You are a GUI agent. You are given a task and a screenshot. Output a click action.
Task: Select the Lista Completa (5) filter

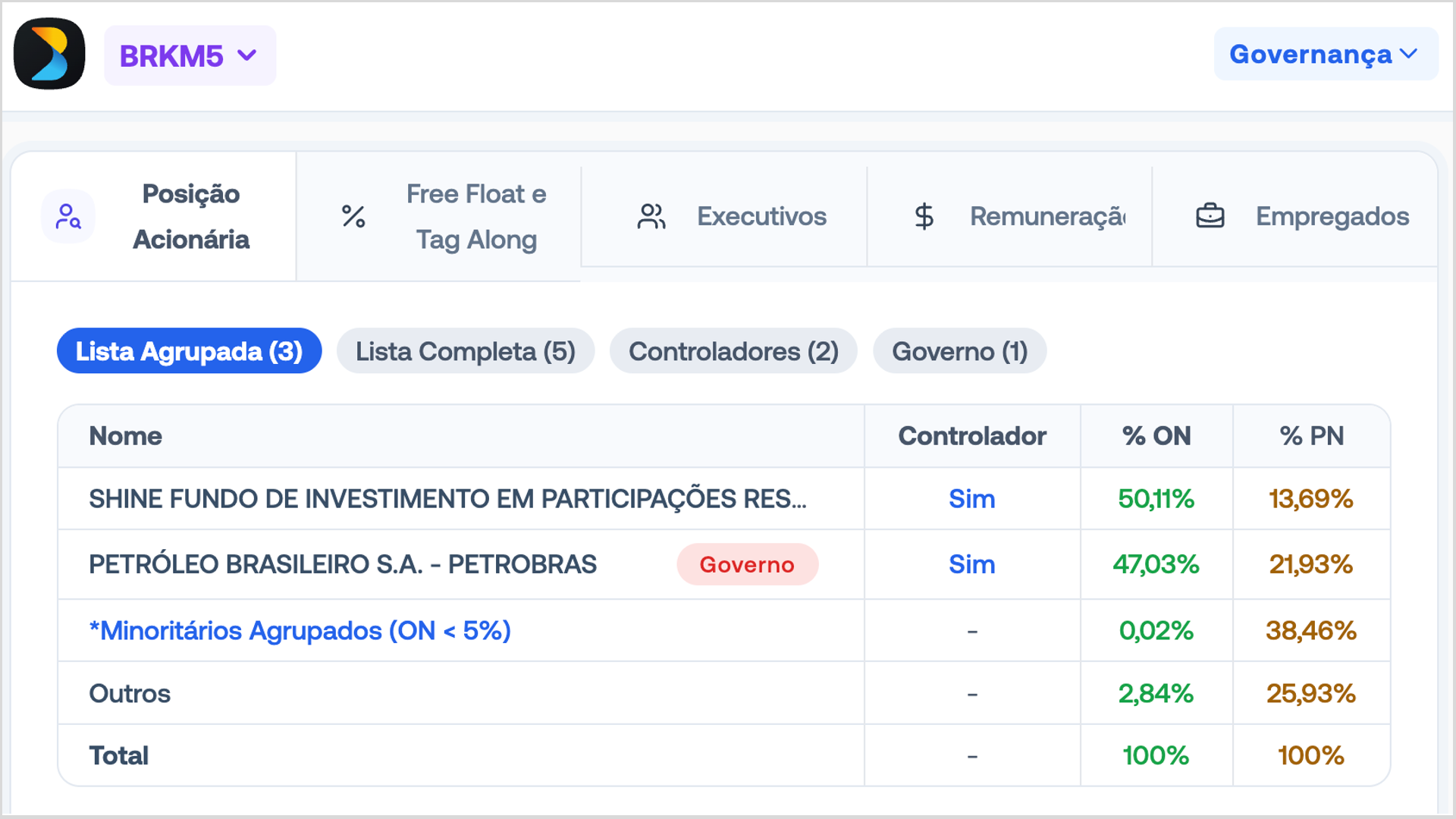pos(466,351)
